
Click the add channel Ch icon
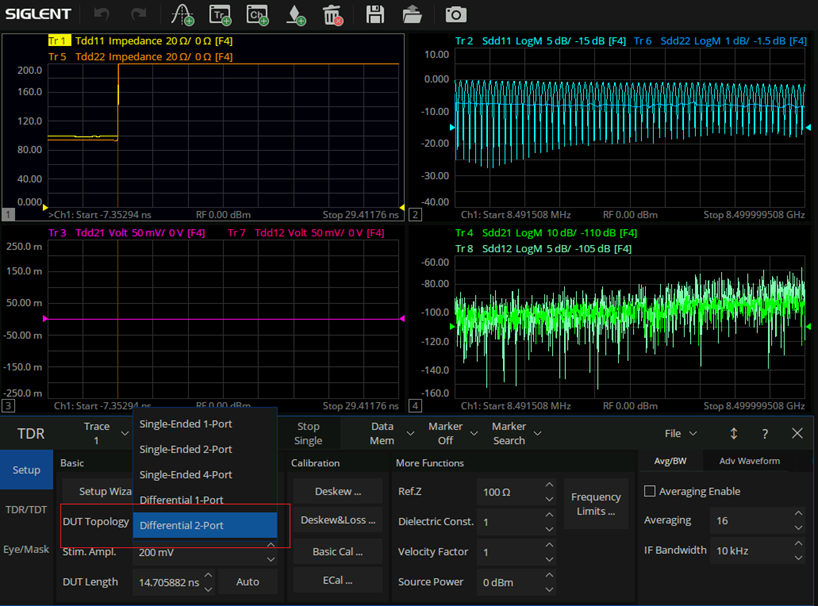point(257,15)
